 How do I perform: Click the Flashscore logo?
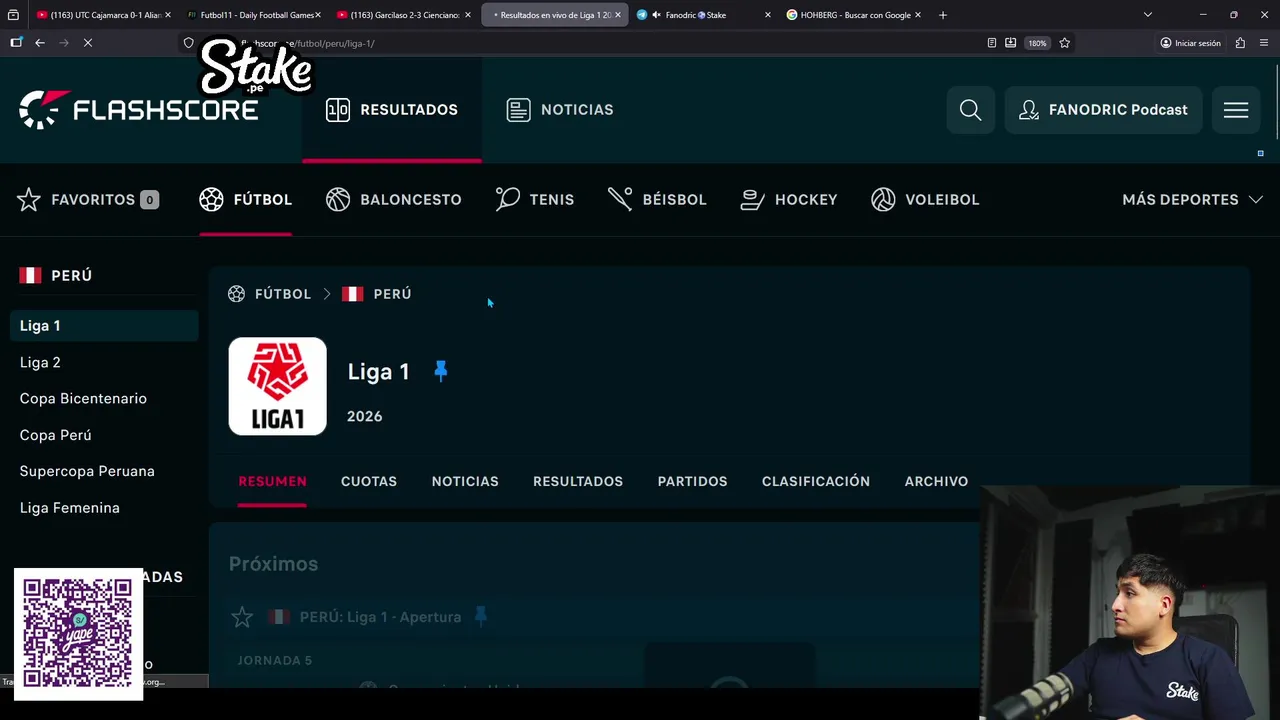[139, 110]
